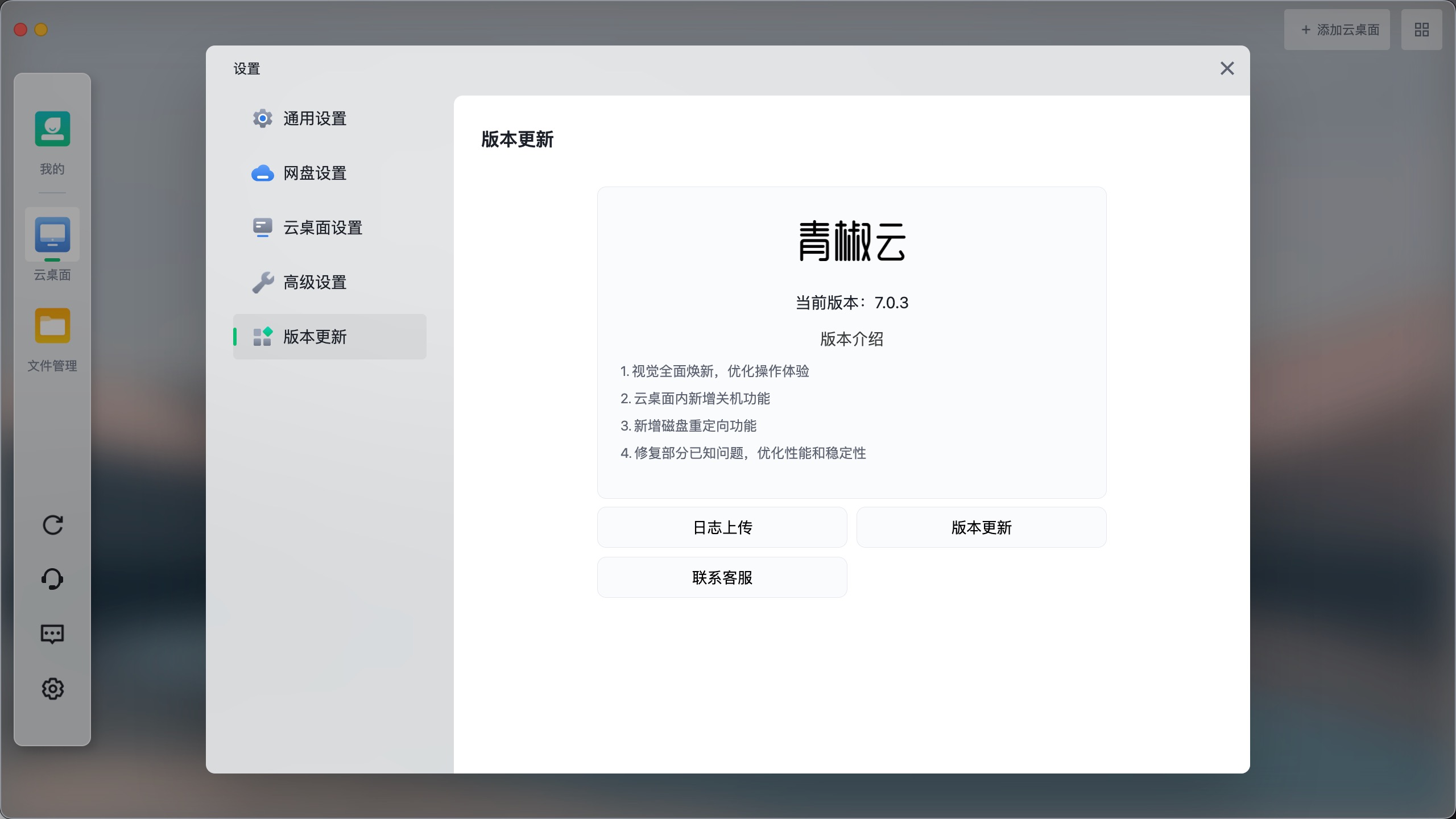Click the 当前版本: 7.0.3 text
Screen dimensions: 1456x819
pyautogui.click(x=852, y=303)
